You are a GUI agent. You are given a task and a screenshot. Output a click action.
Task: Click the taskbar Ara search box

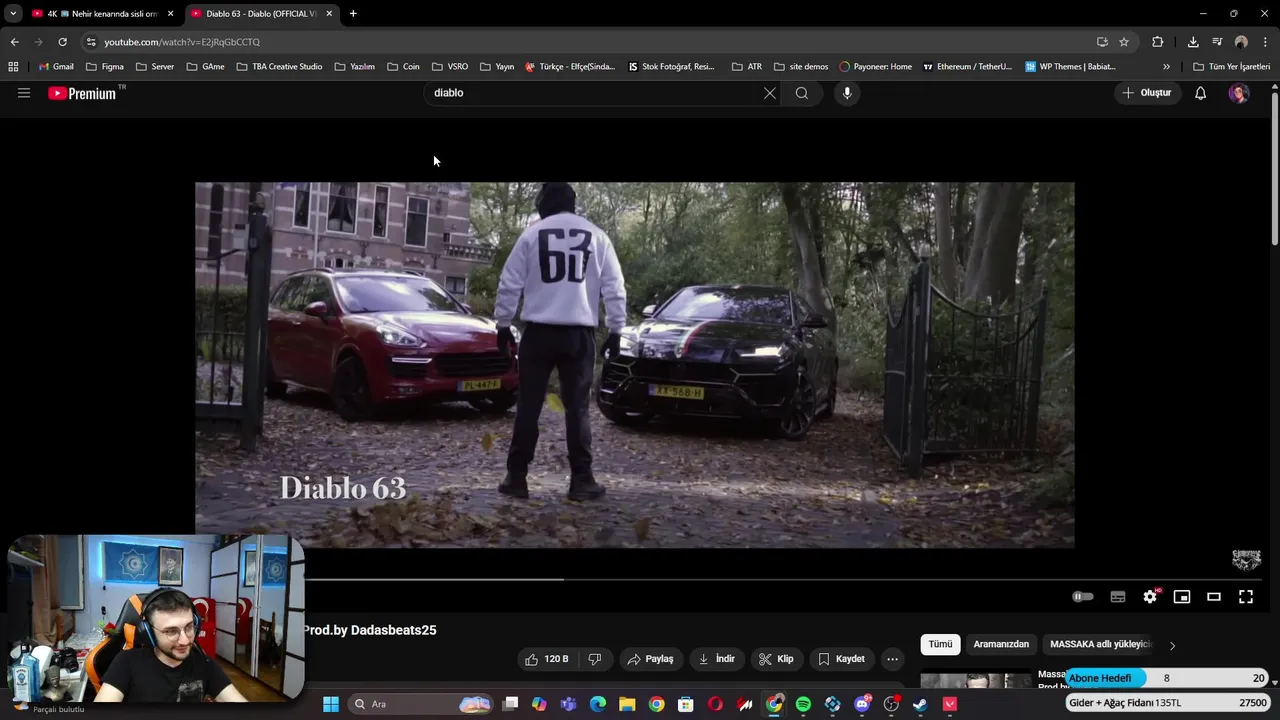pos(420,704)
